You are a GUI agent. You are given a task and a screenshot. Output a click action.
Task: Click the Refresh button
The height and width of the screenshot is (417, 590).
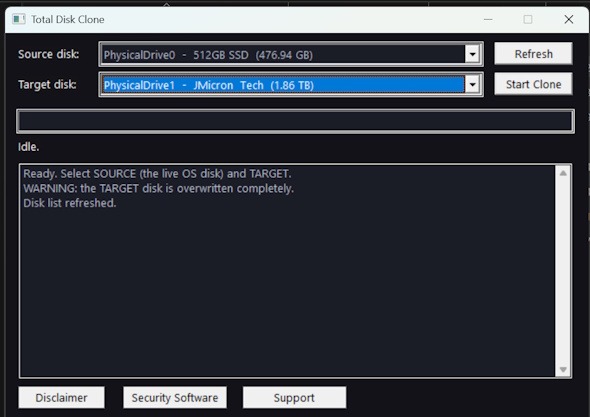pyautogui.click(x=533, y=54)
